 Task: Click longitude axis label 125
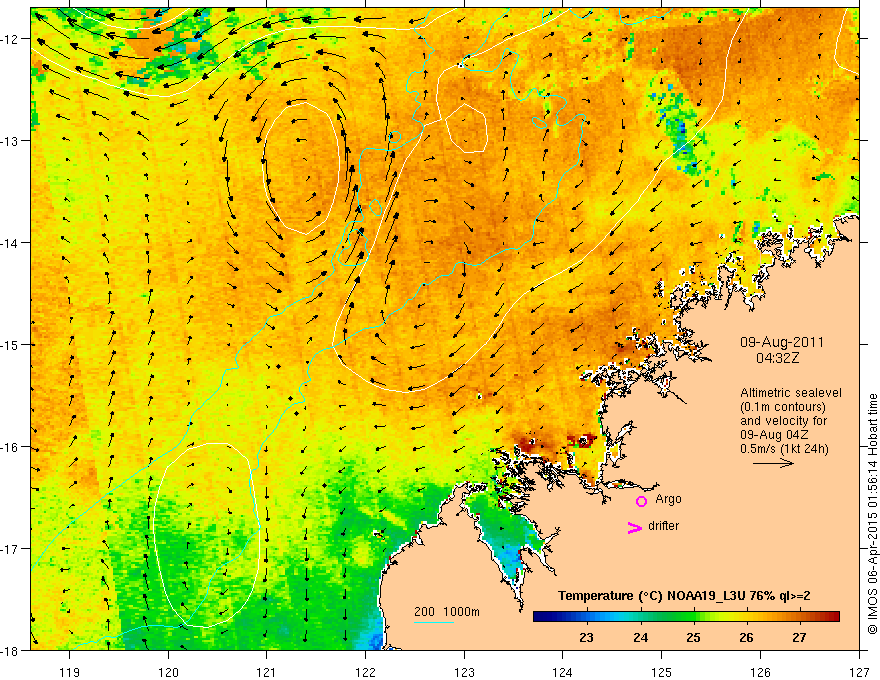(661, 672)
